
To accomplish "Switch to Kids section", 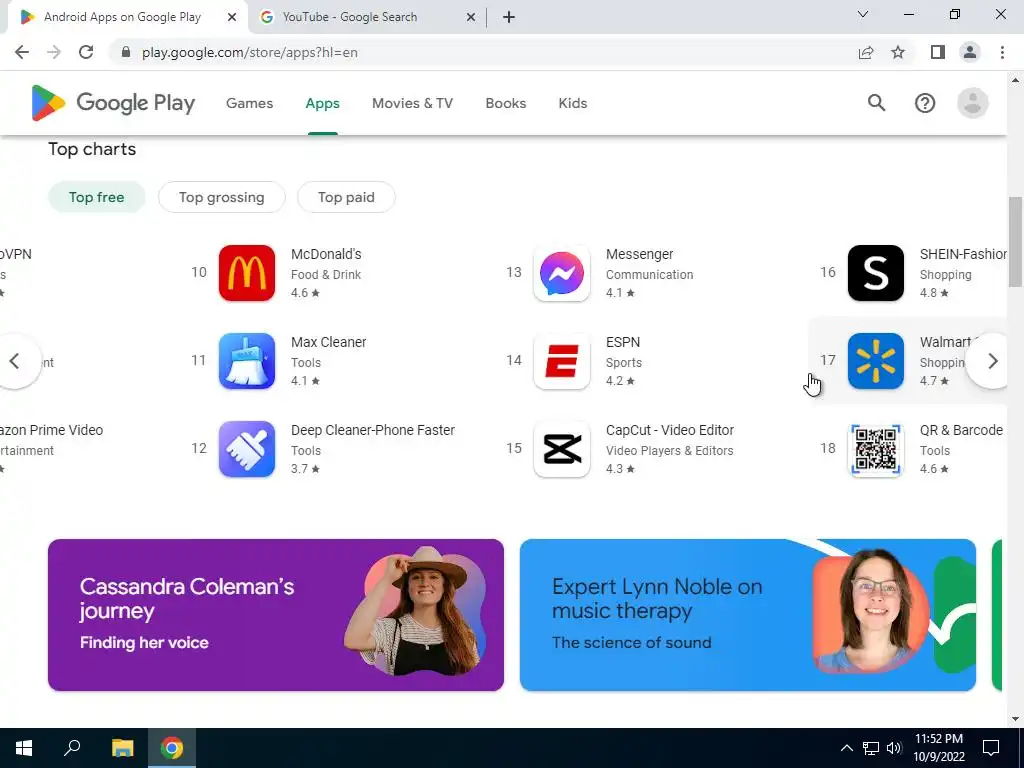I will point(573,103).
